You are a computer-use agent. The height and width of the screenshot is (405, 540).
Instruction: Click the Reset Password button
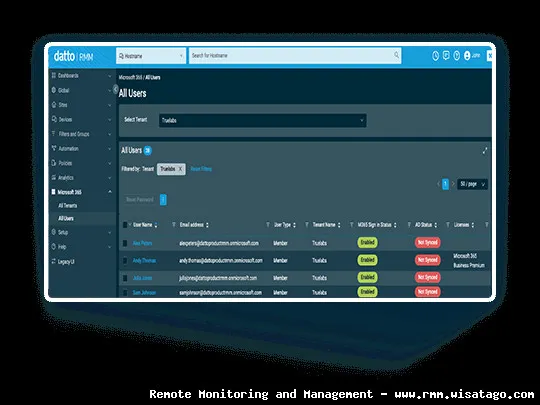(x=140, y=200)
